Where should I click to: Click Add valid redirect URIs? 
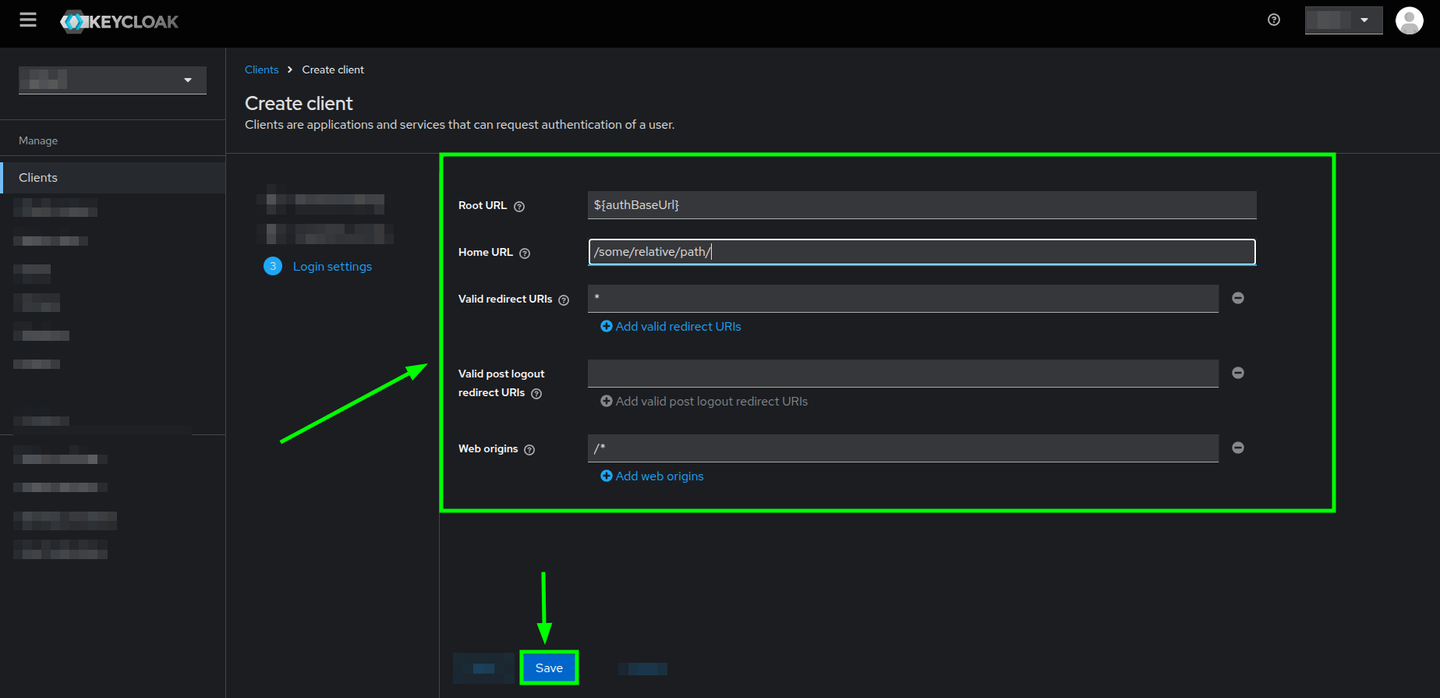pos(670,326)
